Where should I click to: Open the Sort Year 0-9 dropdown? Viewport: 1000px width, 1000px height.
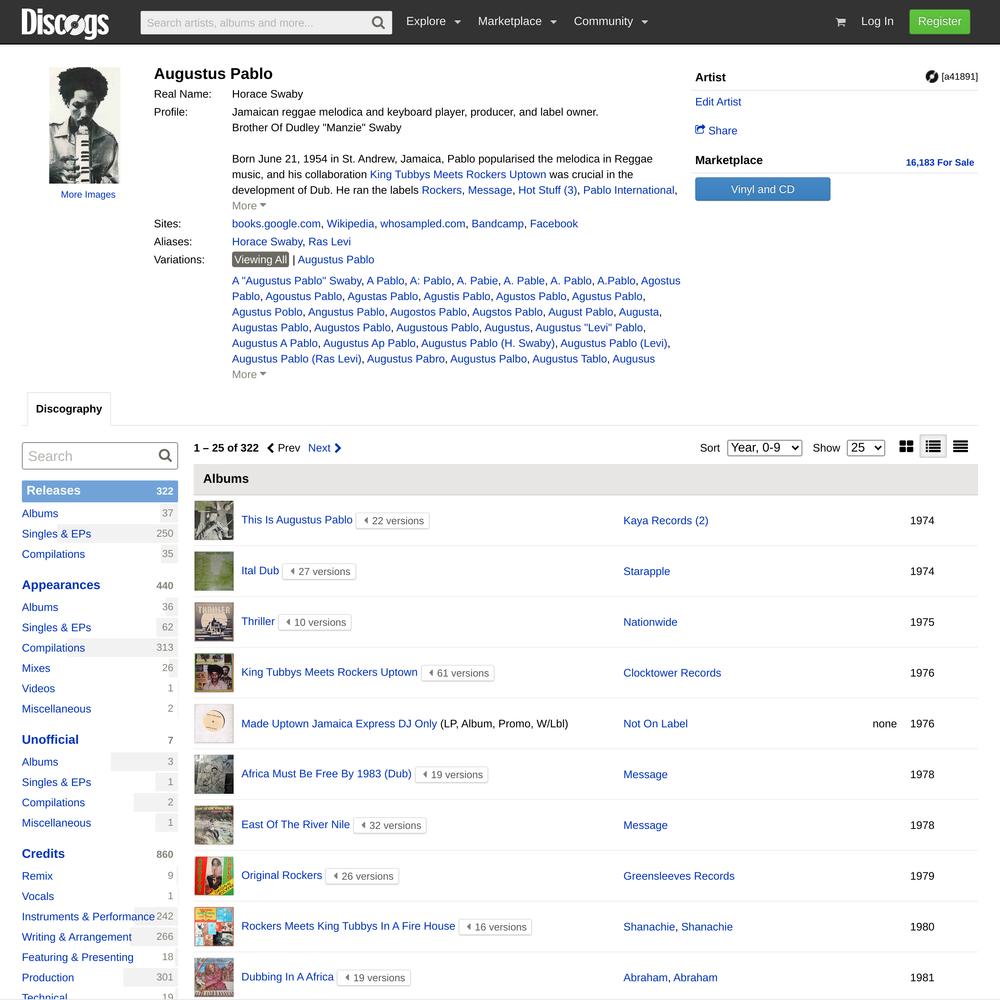tap(764, 448)
